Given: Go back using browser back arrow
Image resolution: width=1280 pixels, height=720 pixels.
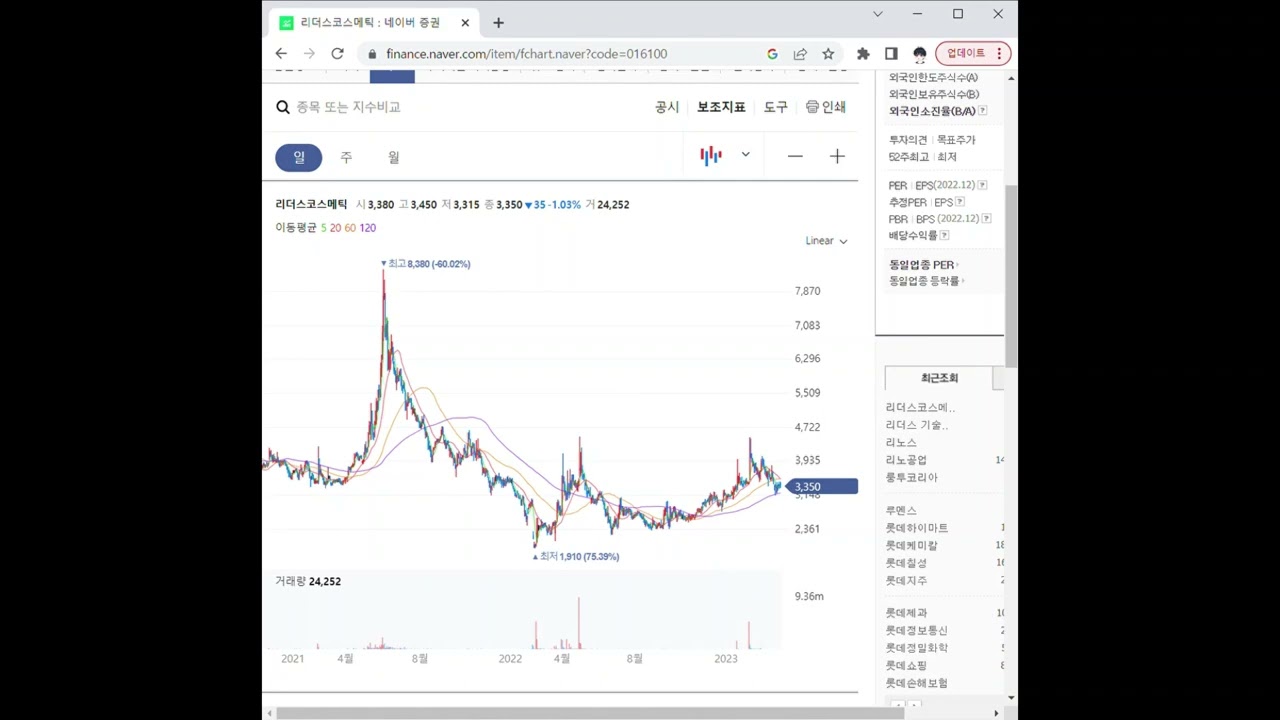Looking at the screenshot, I should pyautogui.click(x=281, y=54).
